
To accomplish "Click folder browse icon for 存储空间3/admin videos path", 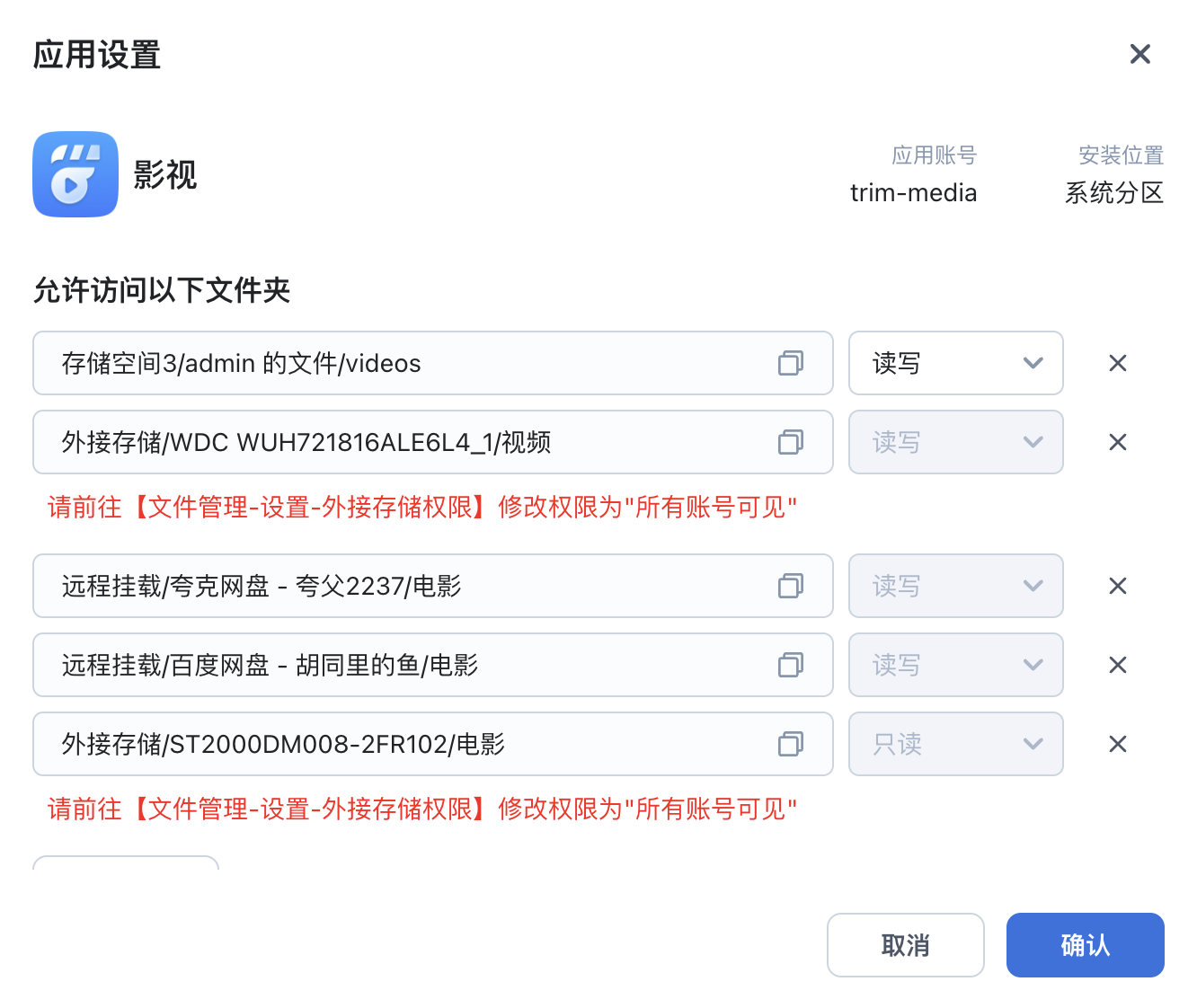I will click(791, 363).
